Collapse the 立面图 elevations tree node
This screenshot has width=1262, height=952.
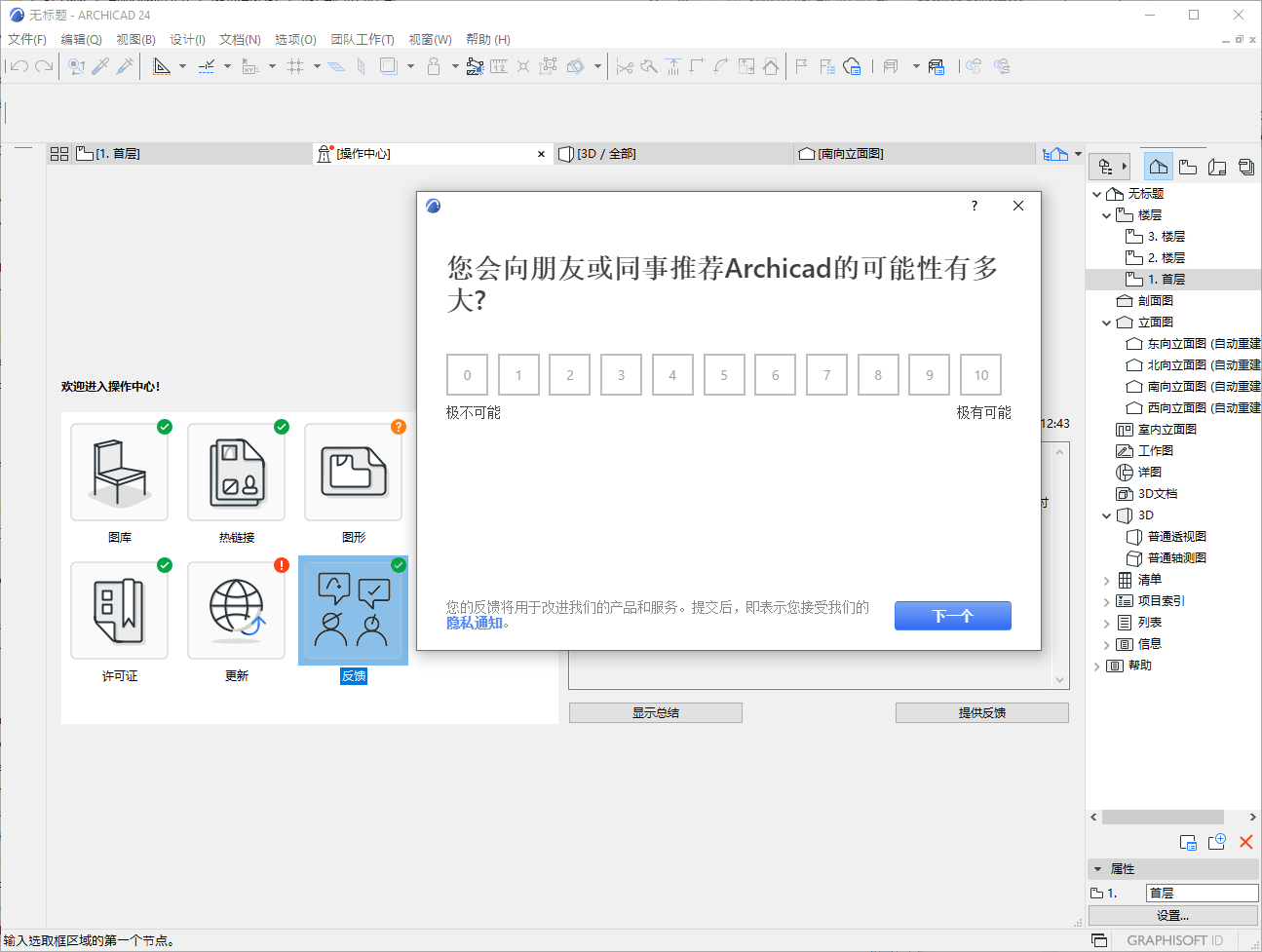(x=1107, y=323)
